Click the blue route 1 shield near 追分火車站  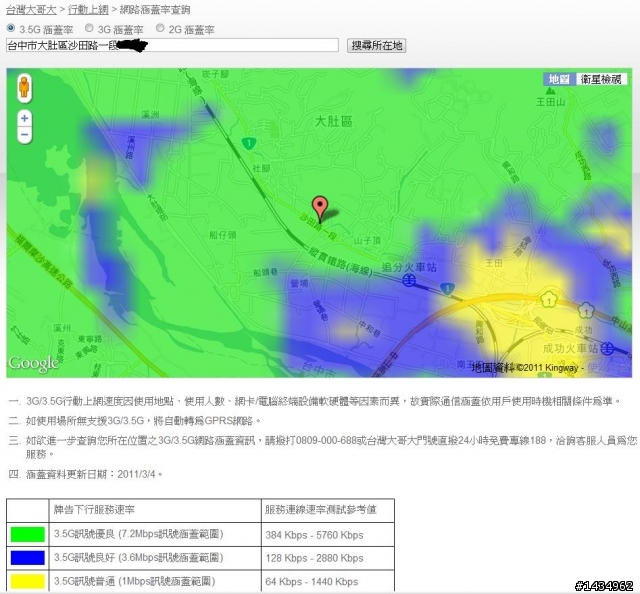pyautogui.click(x=448, y=288)
